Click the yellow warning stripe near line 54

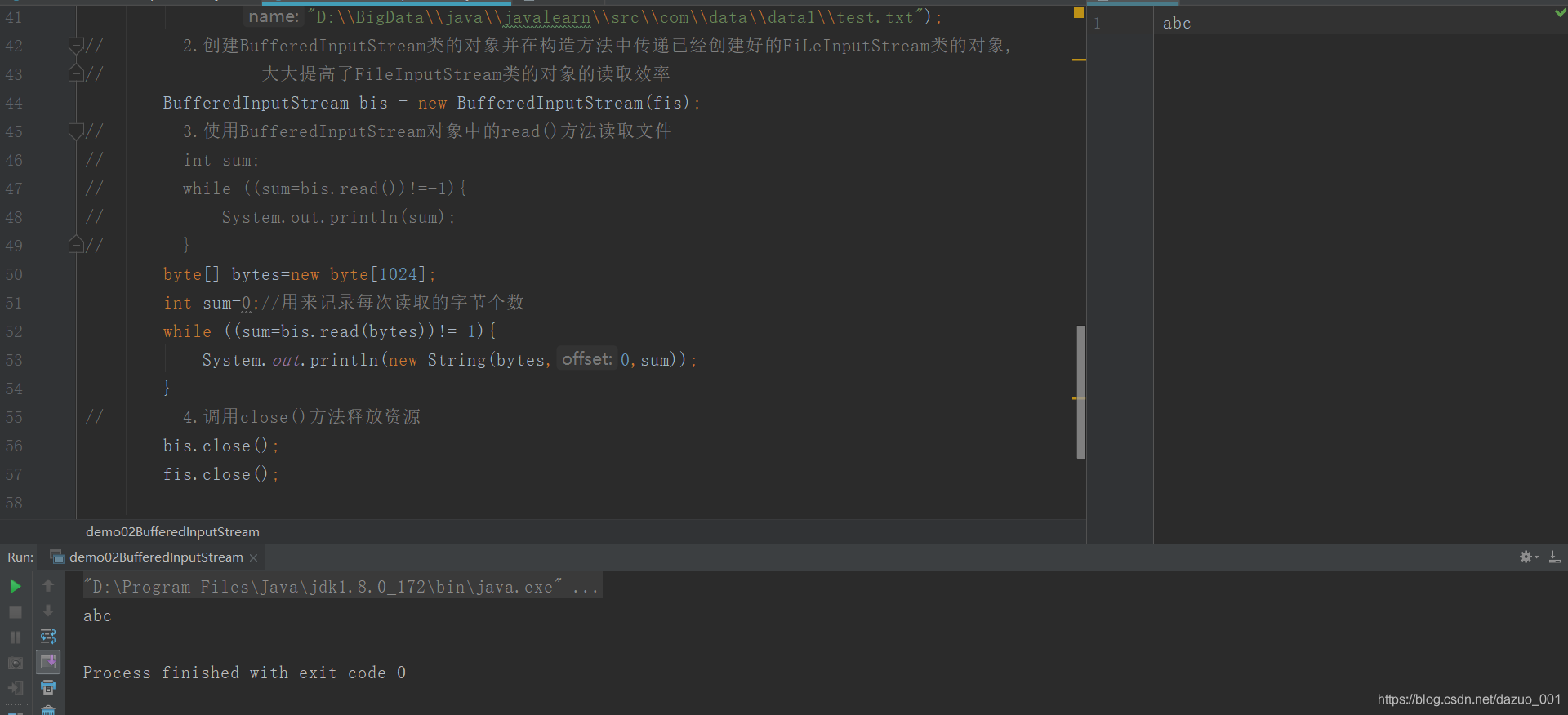(x=1079, y=398)
